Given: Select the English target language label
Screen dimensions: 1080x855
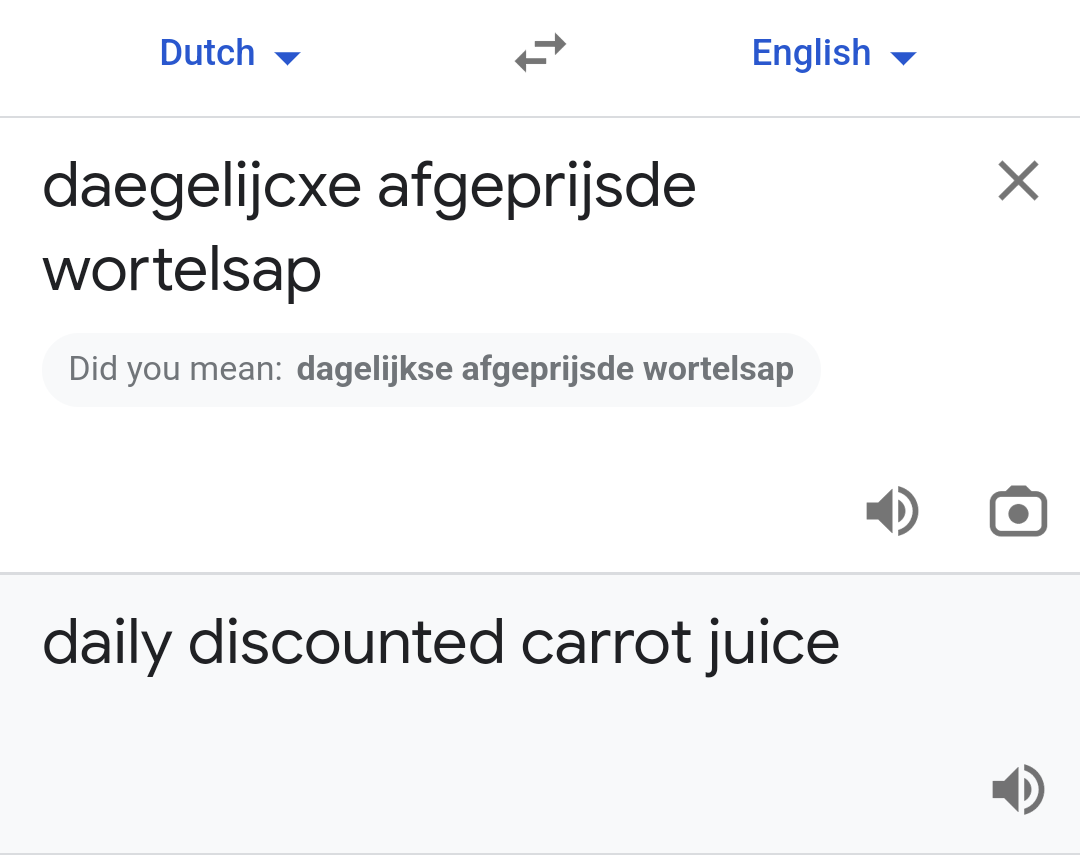Looking at the screenshot, I should [811, 53].
